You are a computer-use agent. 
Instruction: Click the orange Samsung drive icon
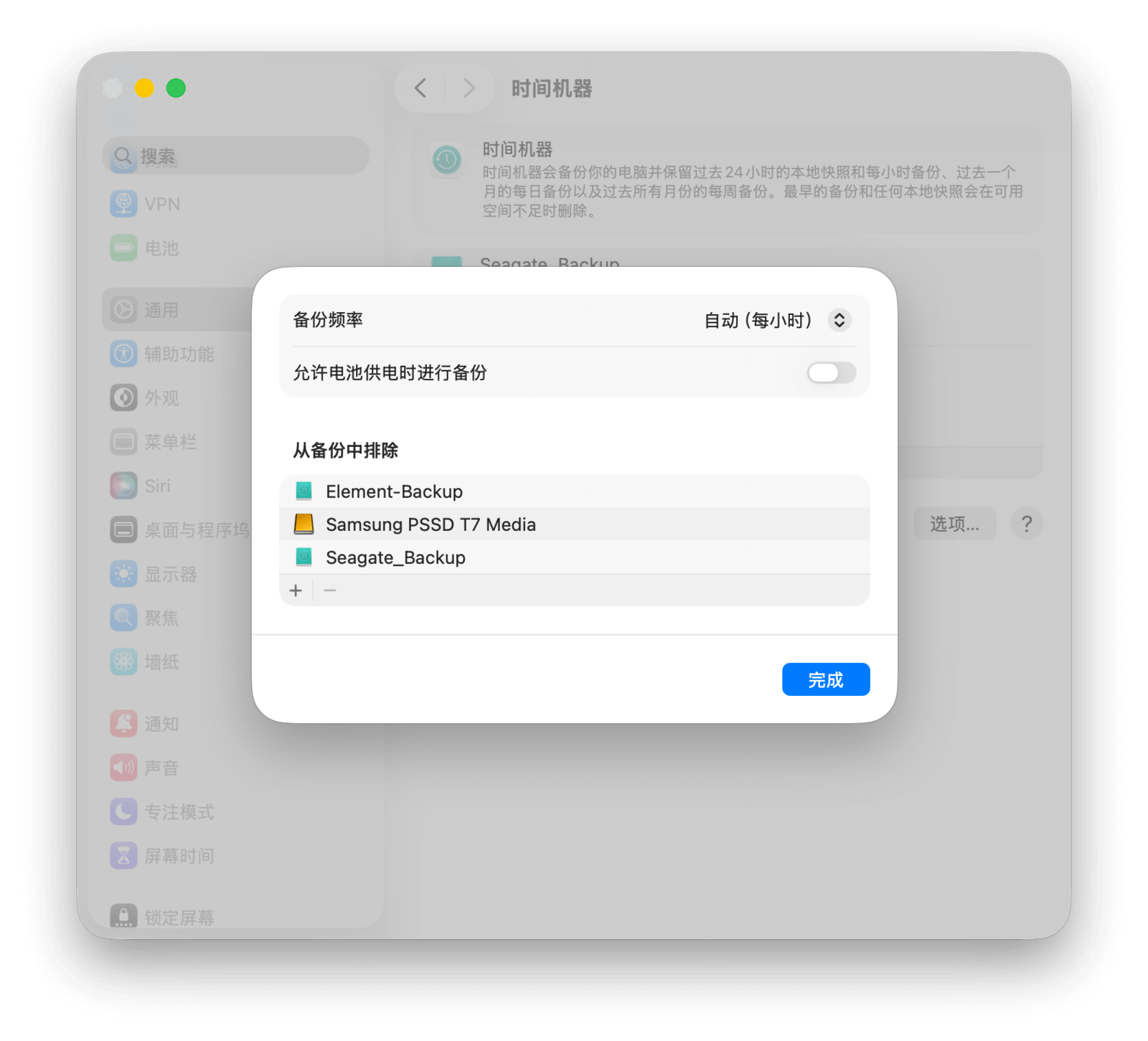[304, 524]
